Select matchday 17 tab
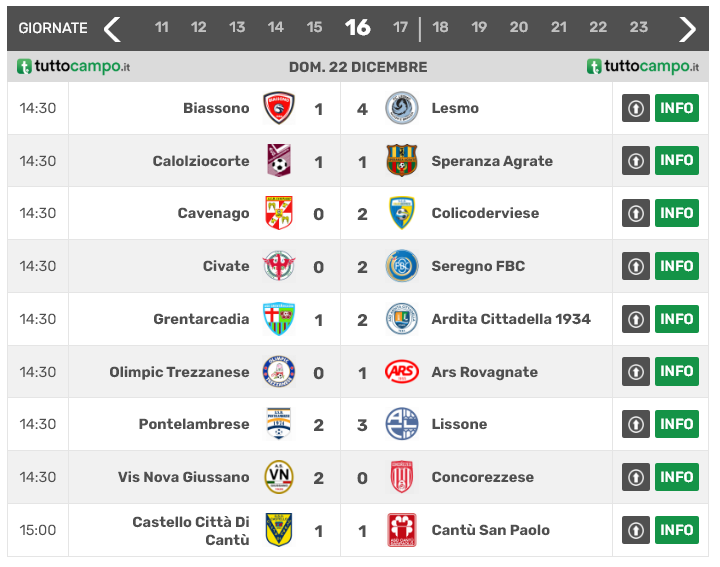 pyautogui.click(x=401, y=28)
